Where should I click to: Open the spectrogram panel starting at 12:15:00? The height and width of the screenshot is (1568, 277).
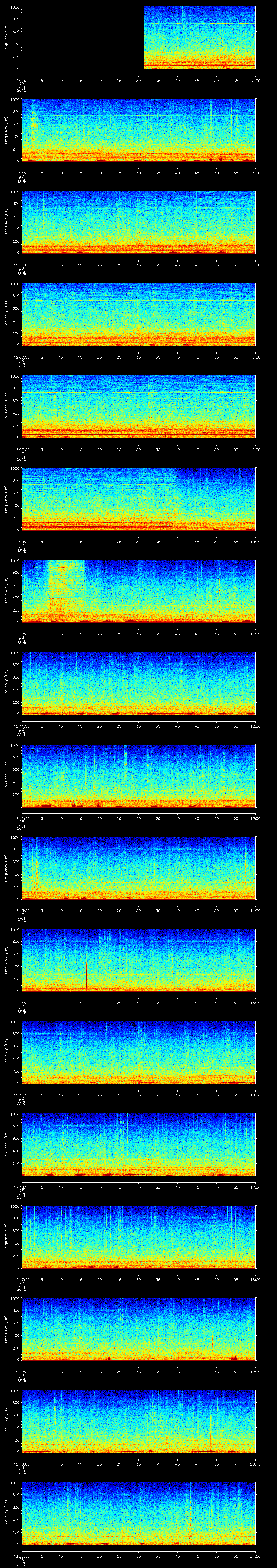click(139, 1052)
